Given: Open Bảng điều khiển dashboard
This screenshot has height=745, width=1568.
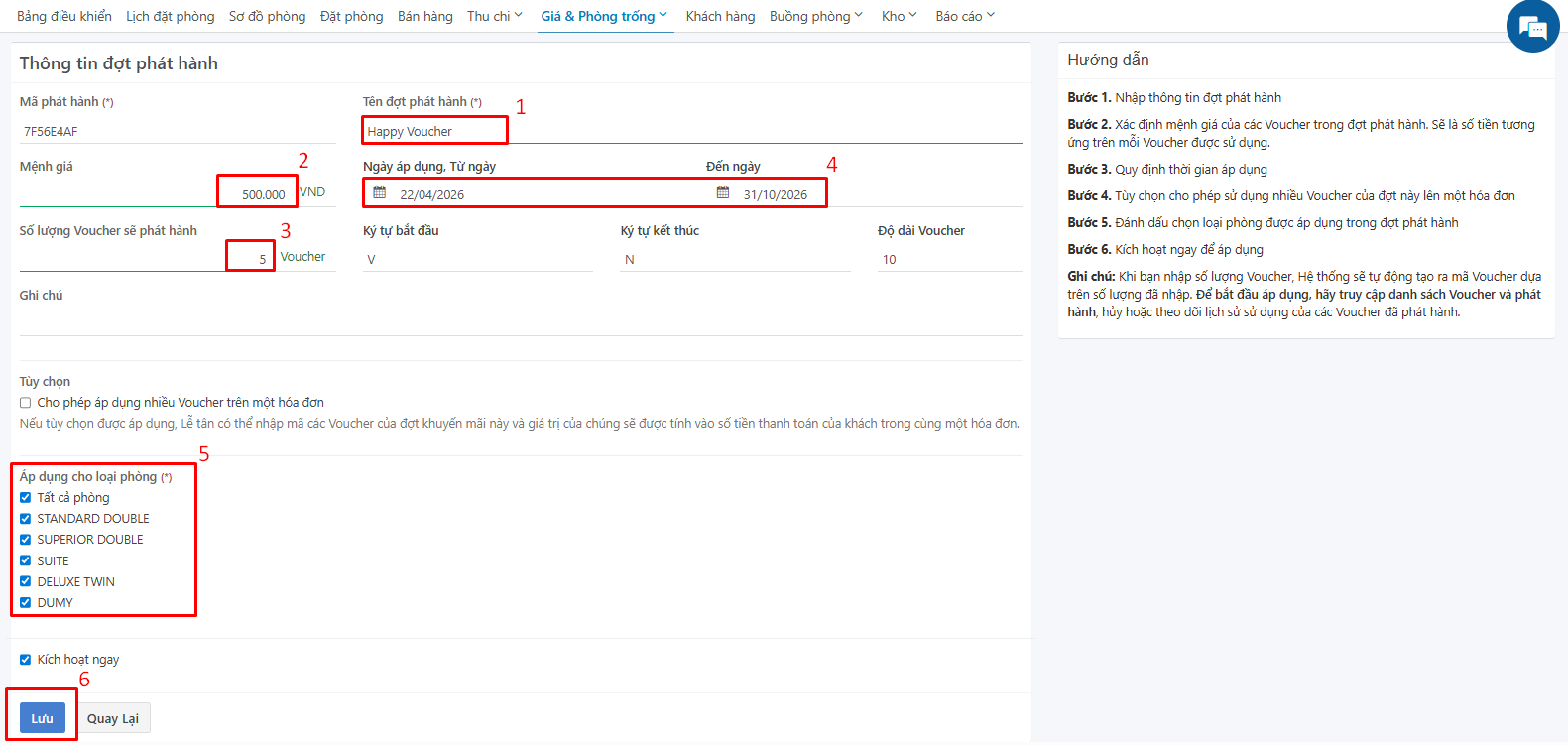Looking at the screenshot, I should pos(64,16).
